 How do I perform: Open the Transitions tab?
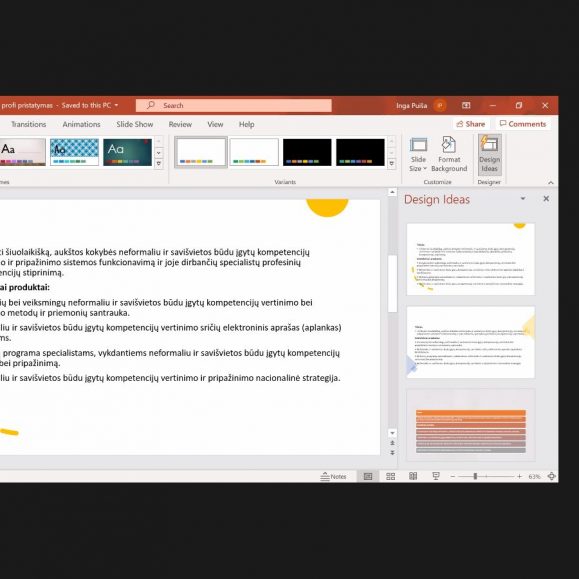point(28,124)
